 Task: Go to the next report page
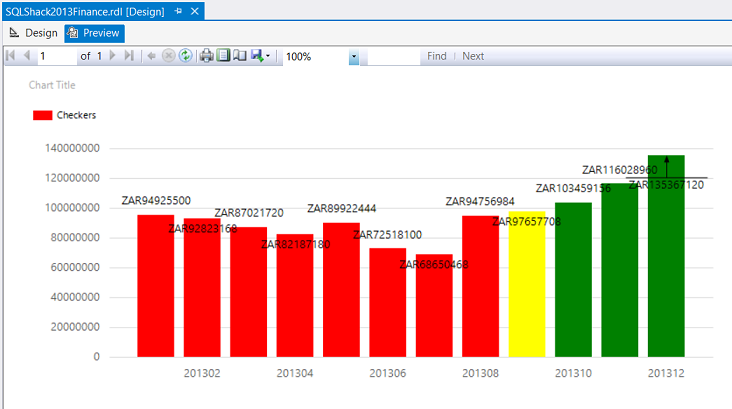[x=113, y=56]
